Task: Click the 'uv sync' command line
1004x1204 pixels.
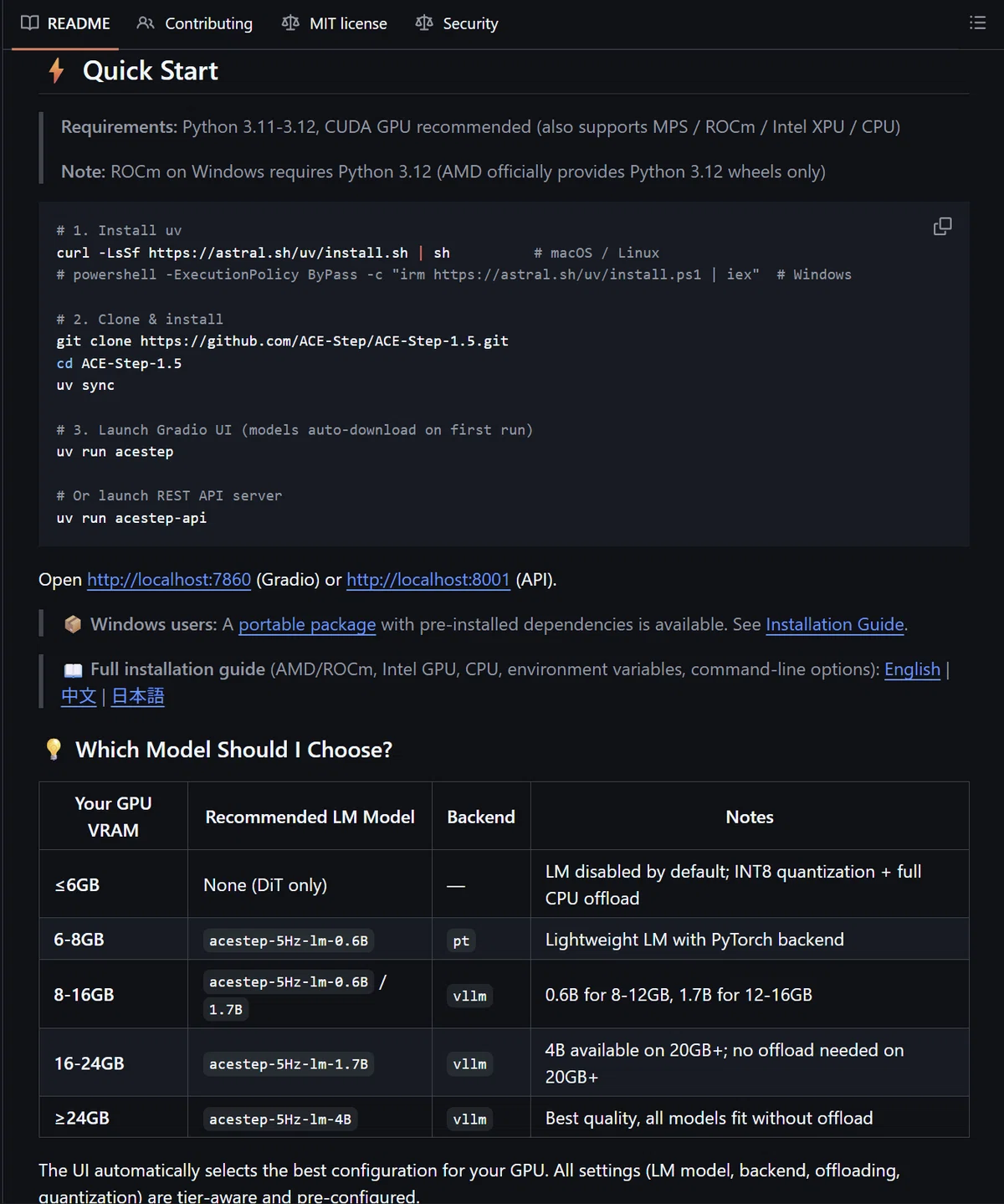Action: coord(85,385)
